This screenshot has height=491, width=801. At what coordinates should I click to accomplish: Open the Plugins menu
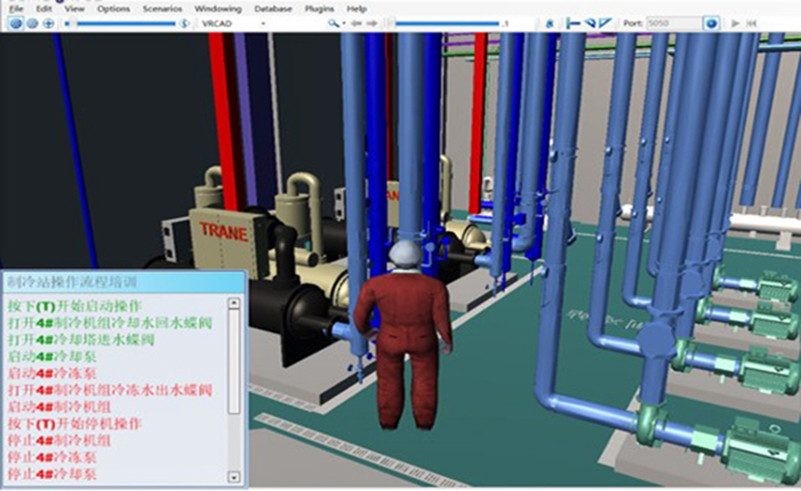click(x=320, y=8)
